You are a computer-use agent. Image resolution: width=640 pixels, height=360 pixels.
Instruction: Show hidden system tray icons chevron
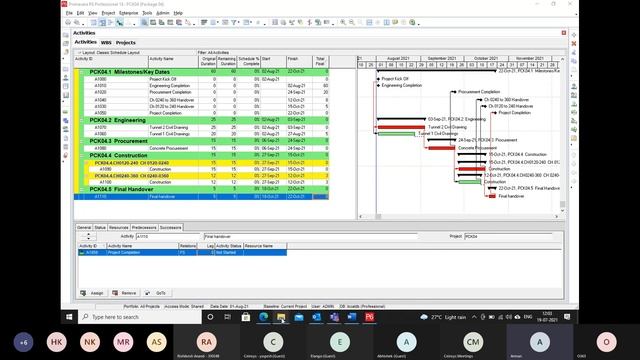pyautogui.click(x=474, y=317)
